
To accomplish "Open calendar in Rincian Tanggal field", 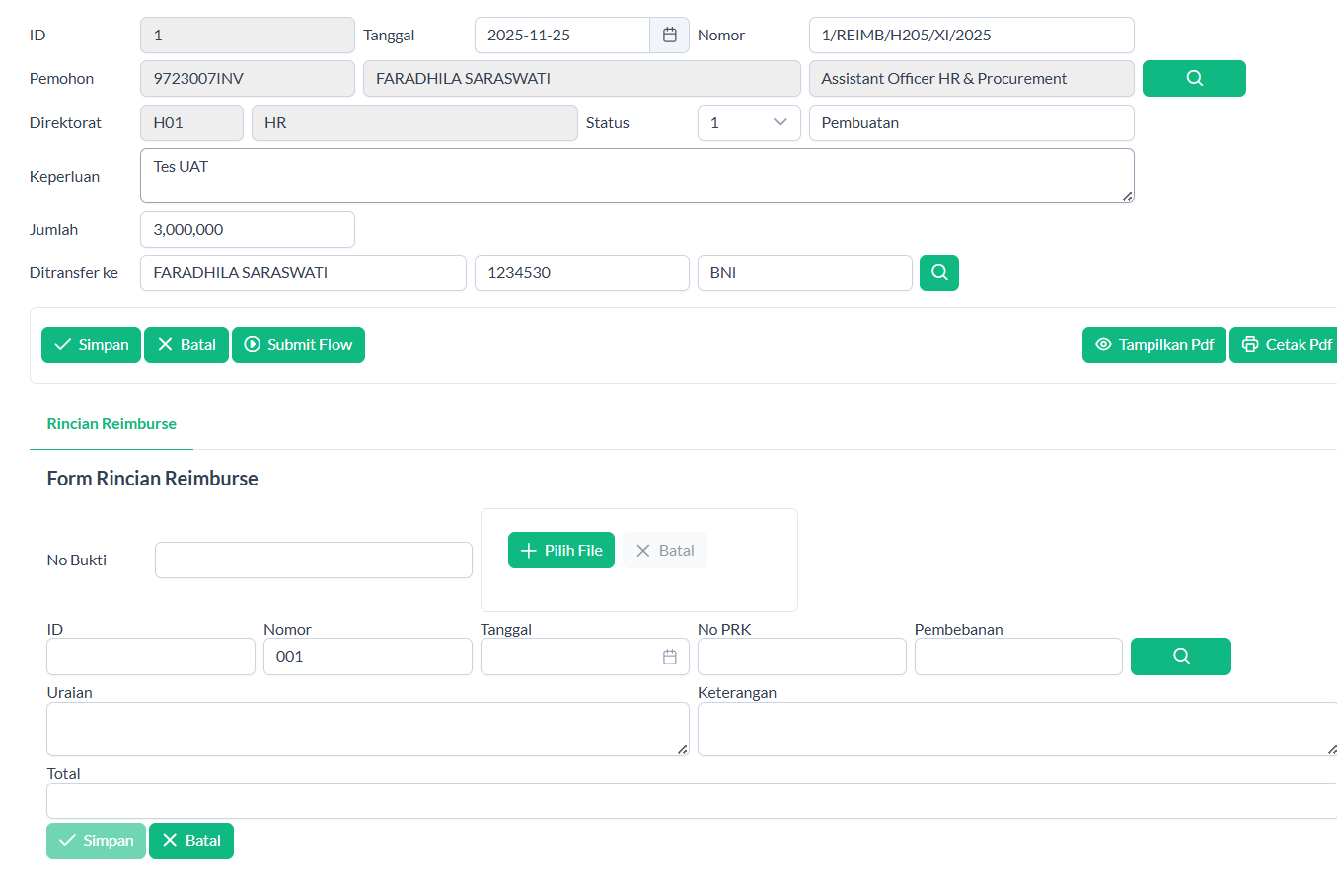I will (x=669, y=657).
